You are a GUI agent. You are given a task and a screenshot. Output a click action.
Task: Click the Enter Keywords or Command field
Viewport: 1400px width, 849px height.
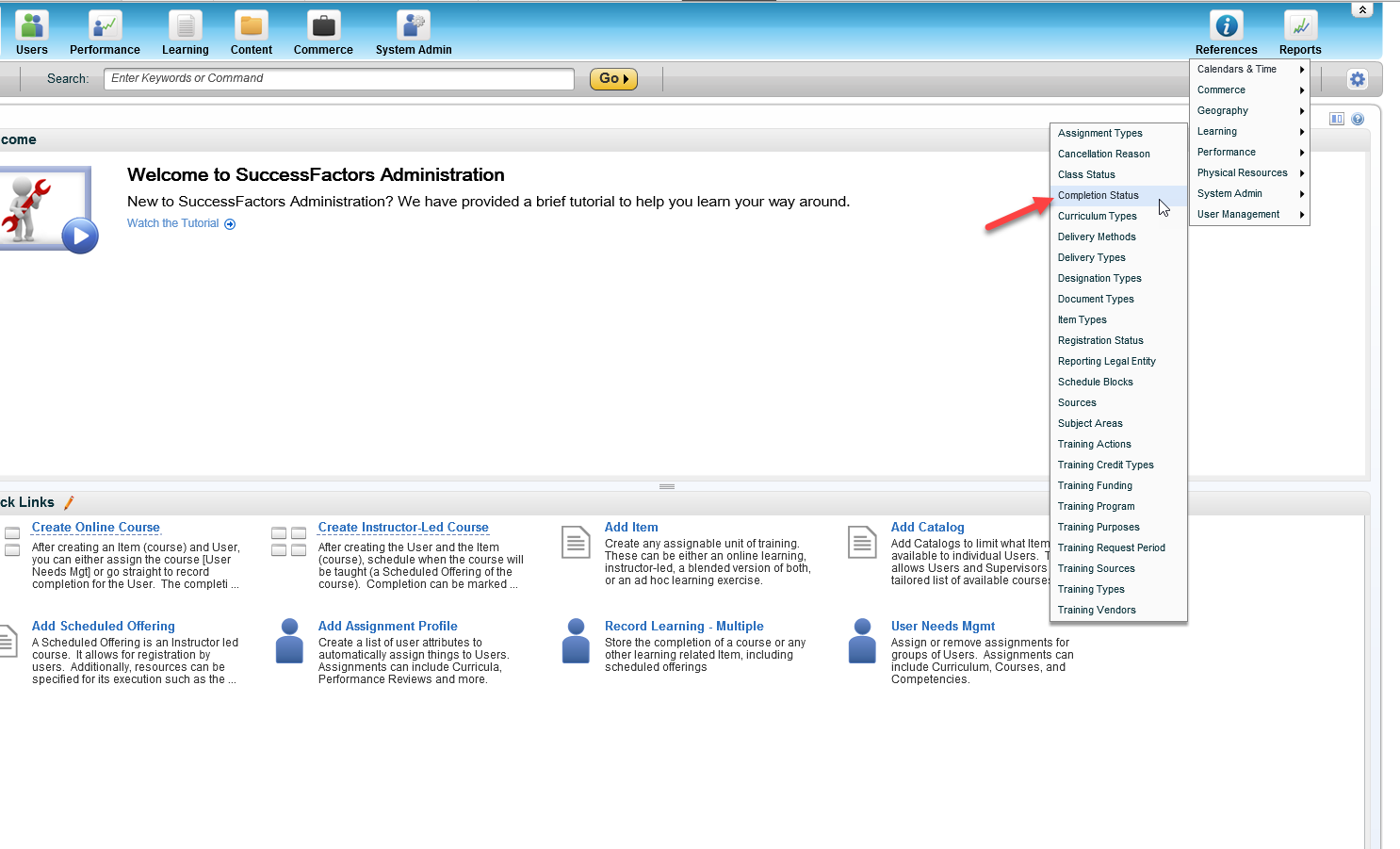coord(339,79)
